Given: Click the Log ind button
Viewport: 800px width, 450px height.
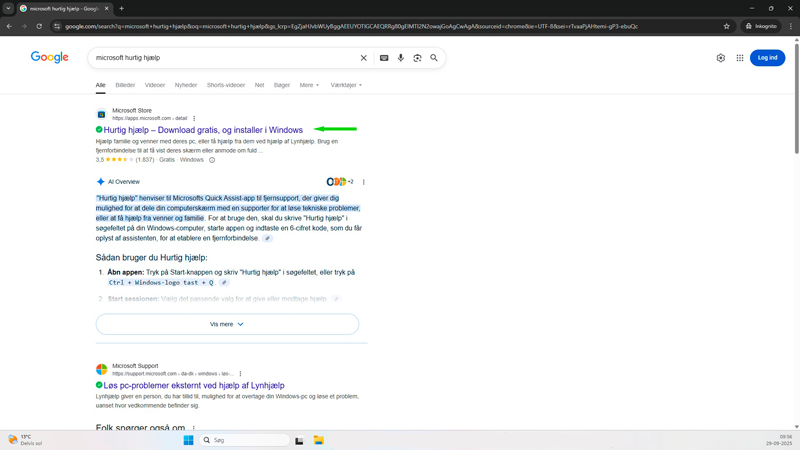Looking at the screenshot, I should tap(767, 58).
